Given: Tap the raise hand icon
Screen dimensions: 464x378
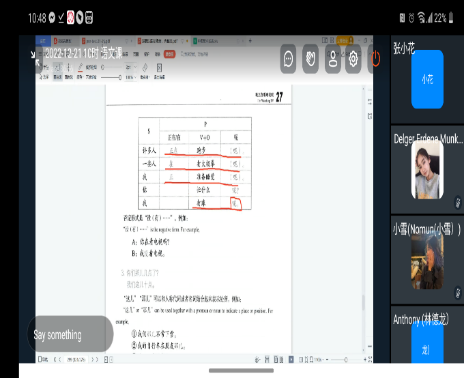Looking at the screenshot, I should click(310, 59).
